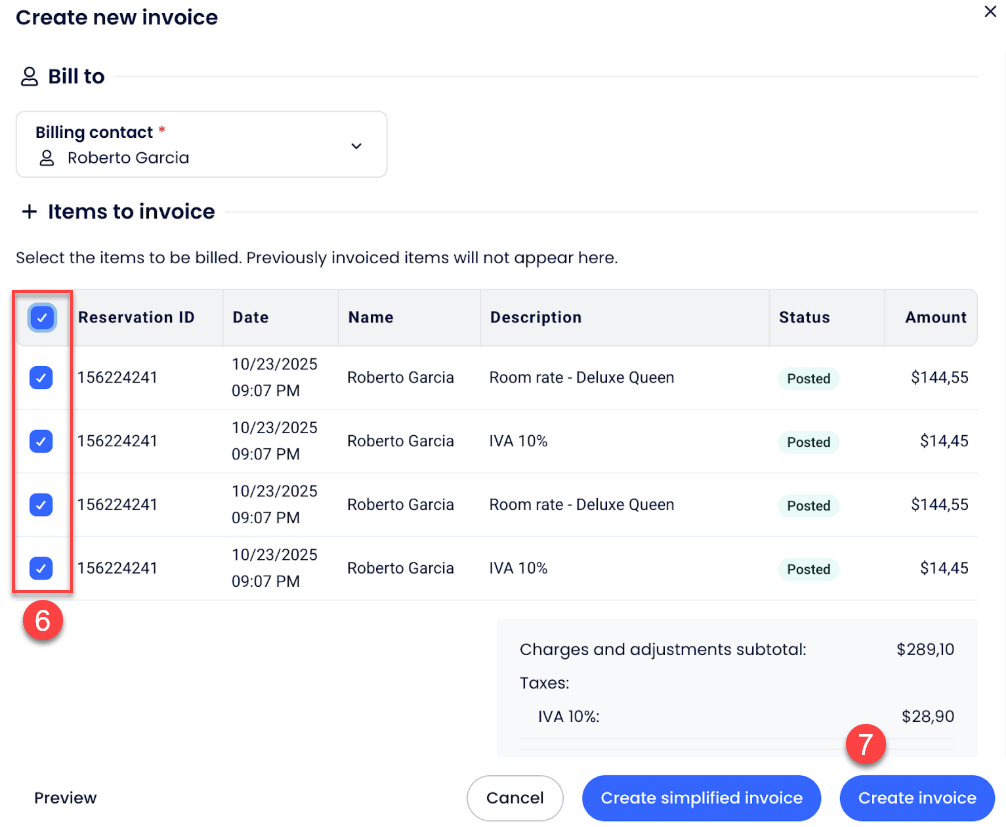Uncheck the last IVA 10% row checkbox

click(41, 568)
